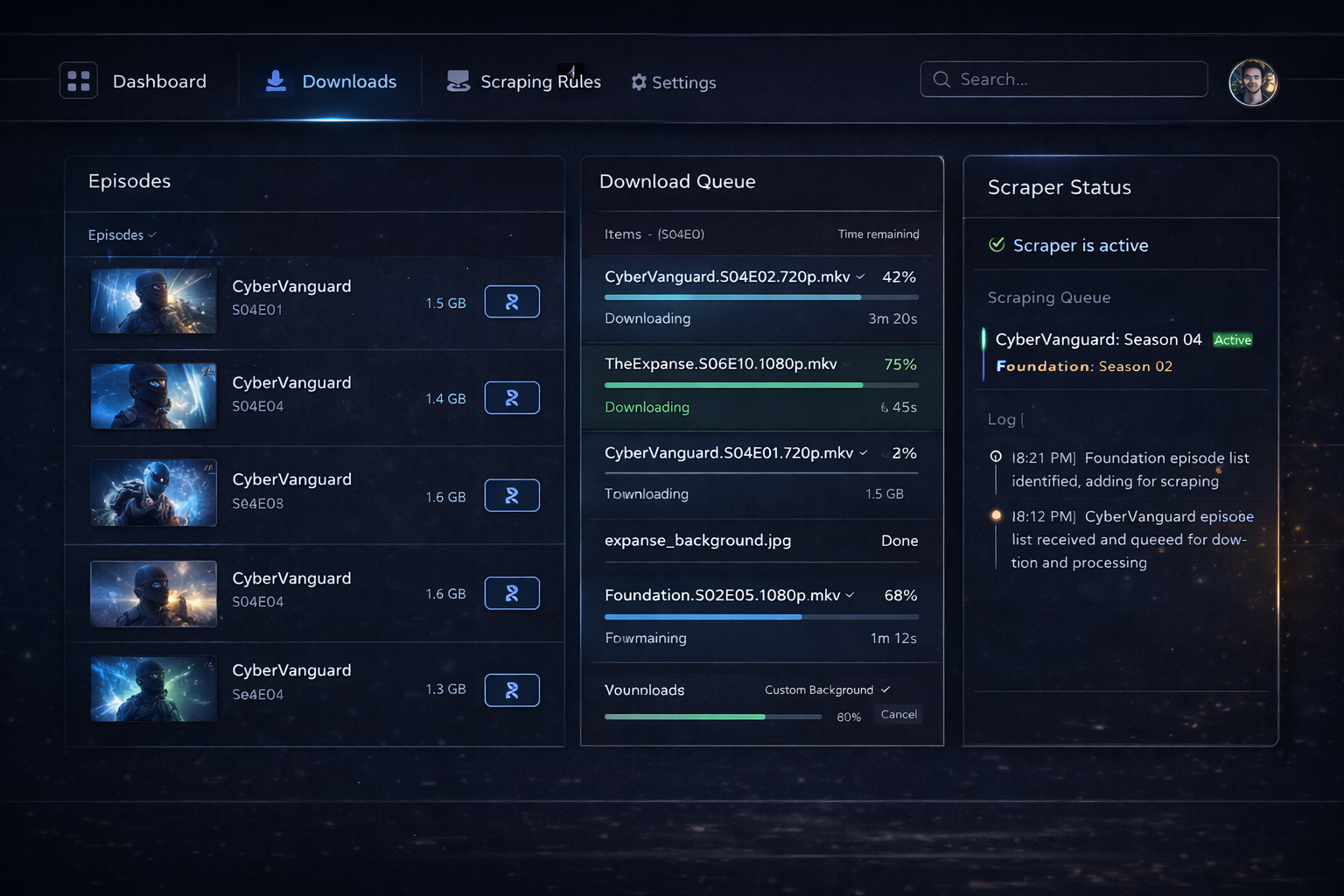The height and width of the screenshot is (896, 1344).
Task: Expand Foundation.S02E05.1080p.mkv chevron
Action: point(850,595)
